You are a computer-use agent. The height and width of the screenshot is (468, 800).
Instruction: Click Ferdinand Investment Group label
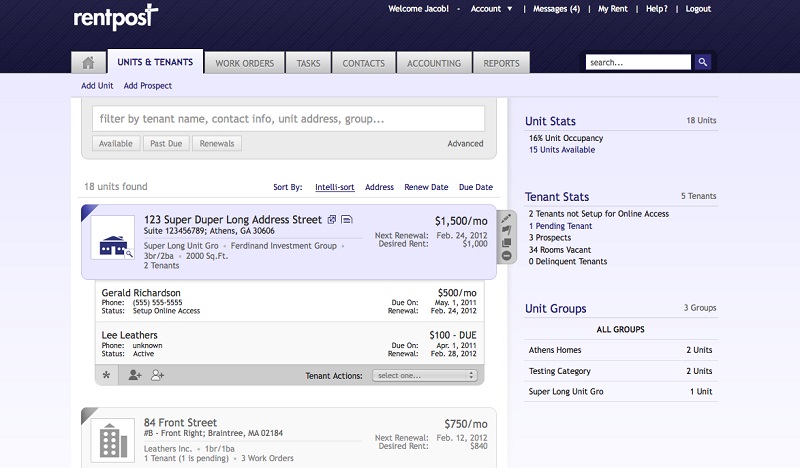click(284, 245)
